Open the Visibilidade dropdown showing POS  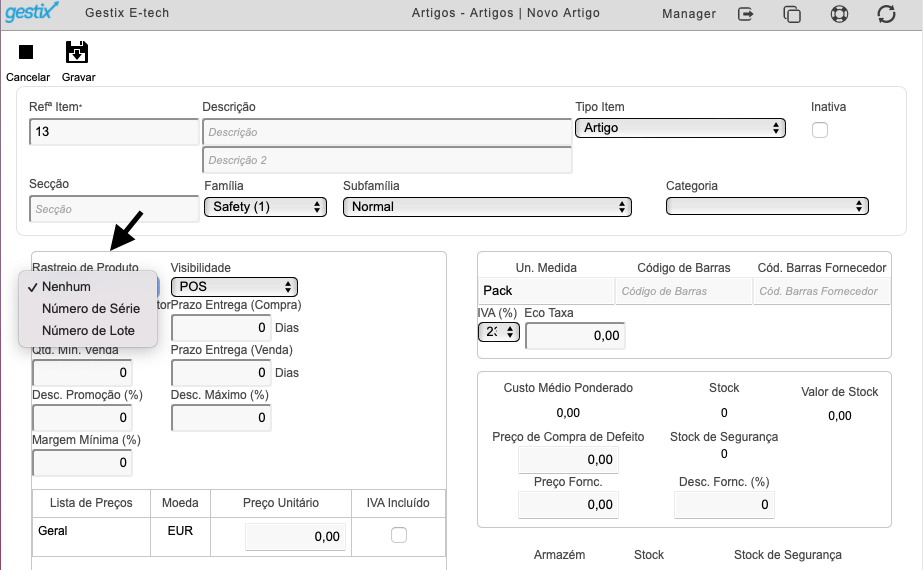pos(234,287)
